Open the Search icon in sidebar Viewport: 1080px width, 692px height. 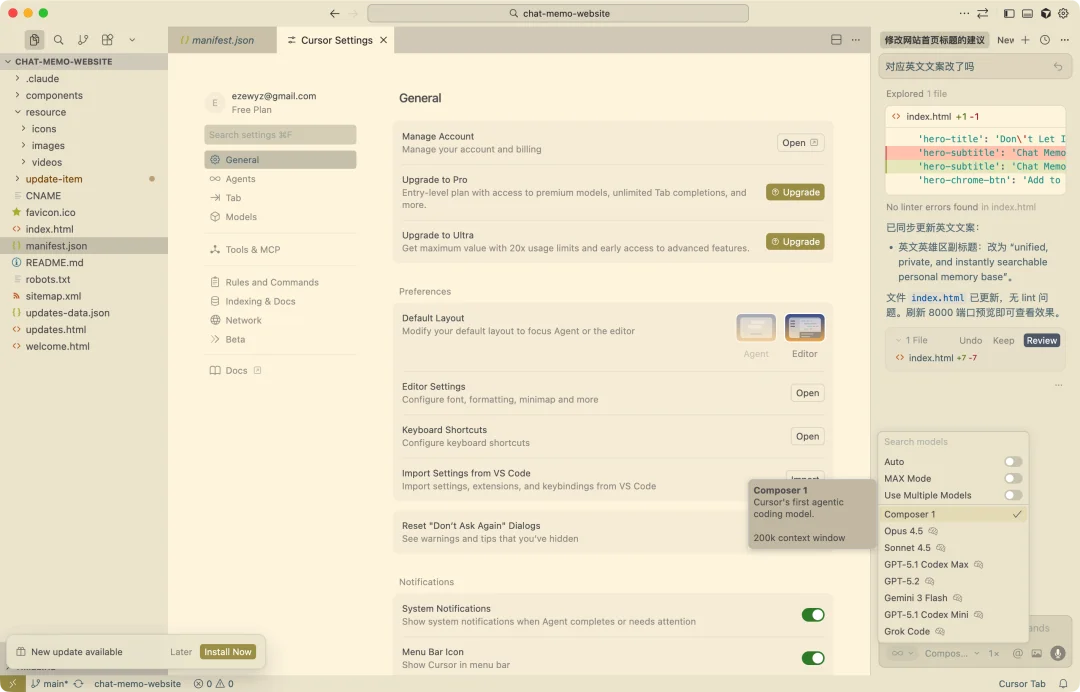[x=59, y=40]
